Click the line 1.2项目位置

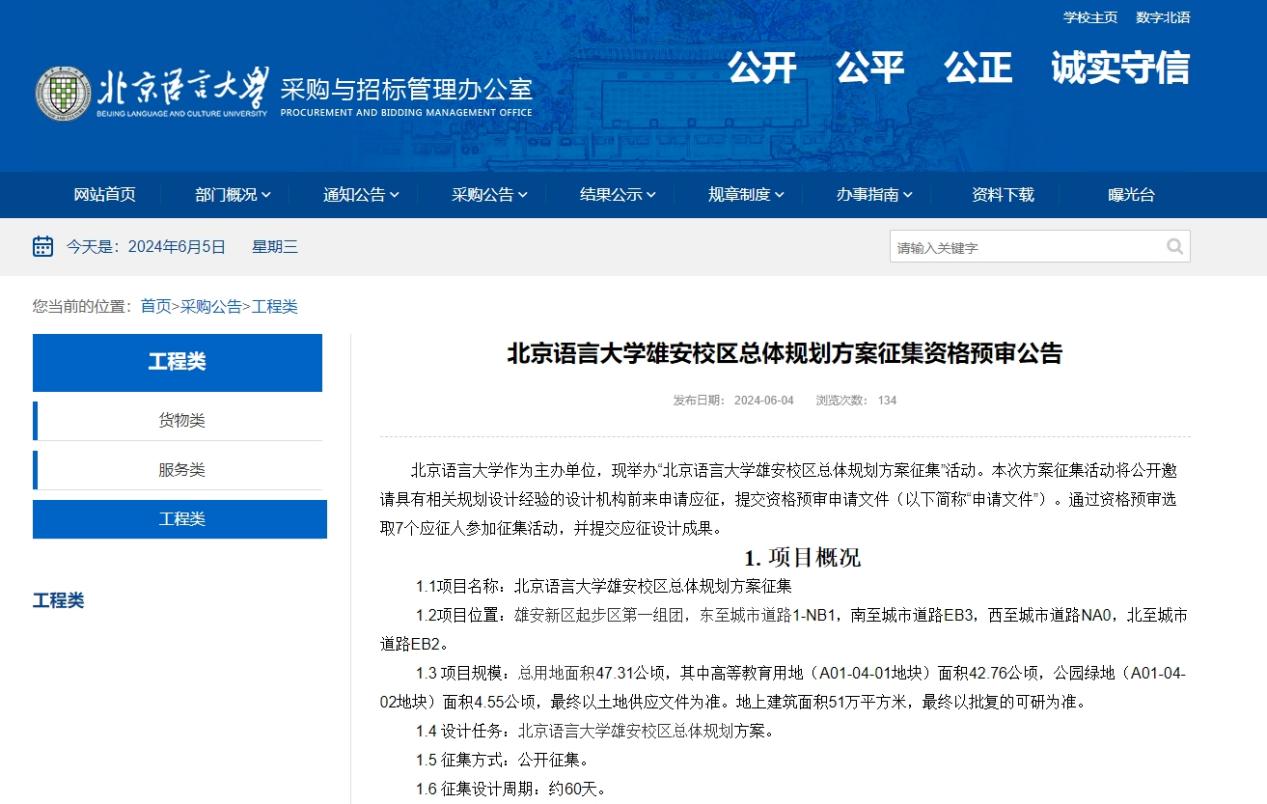[785, 629]
